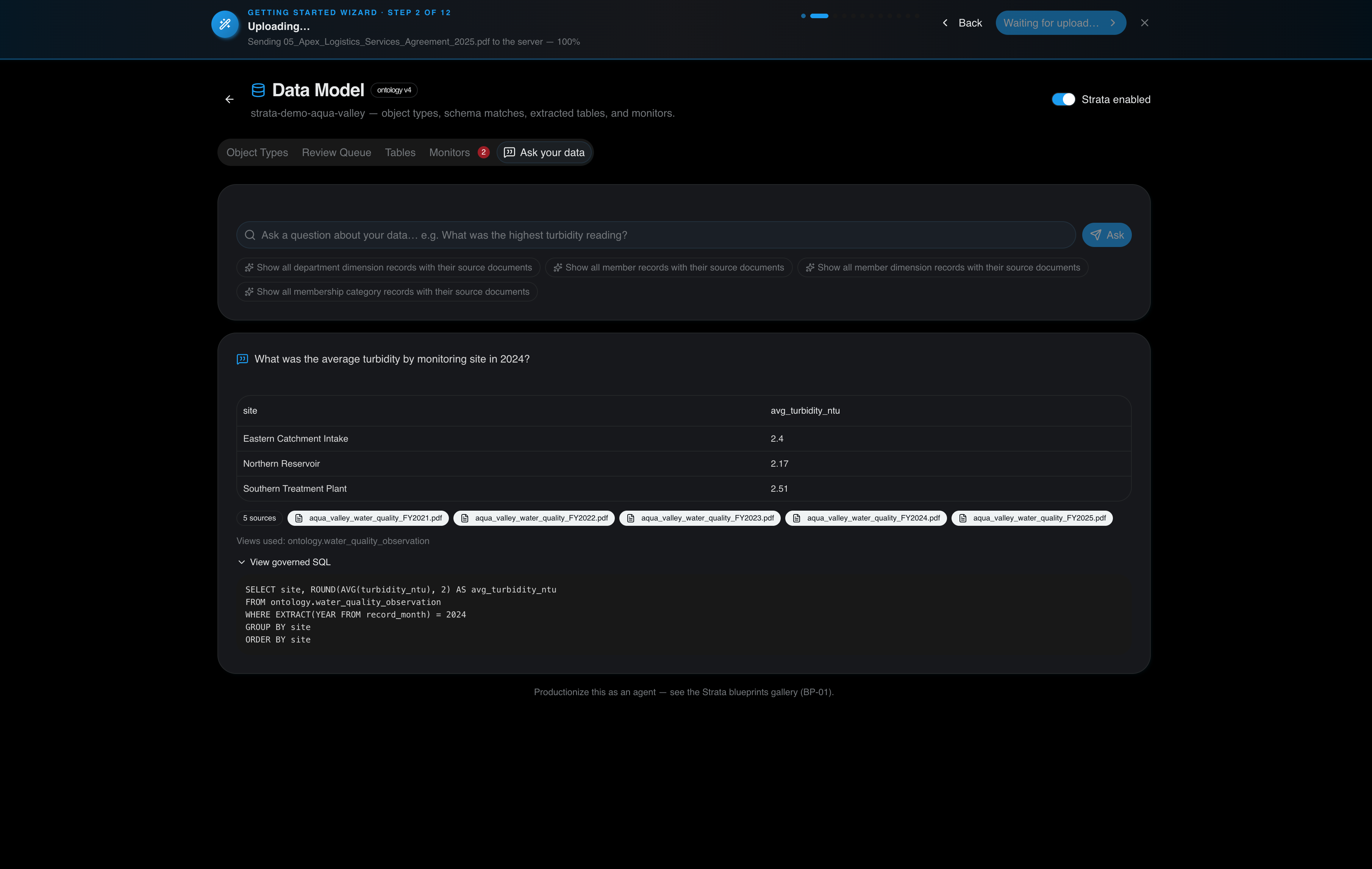Click the Waiting for upload next chevron
This screenshot has height=869, width=1372.
tap(1113, 23)
